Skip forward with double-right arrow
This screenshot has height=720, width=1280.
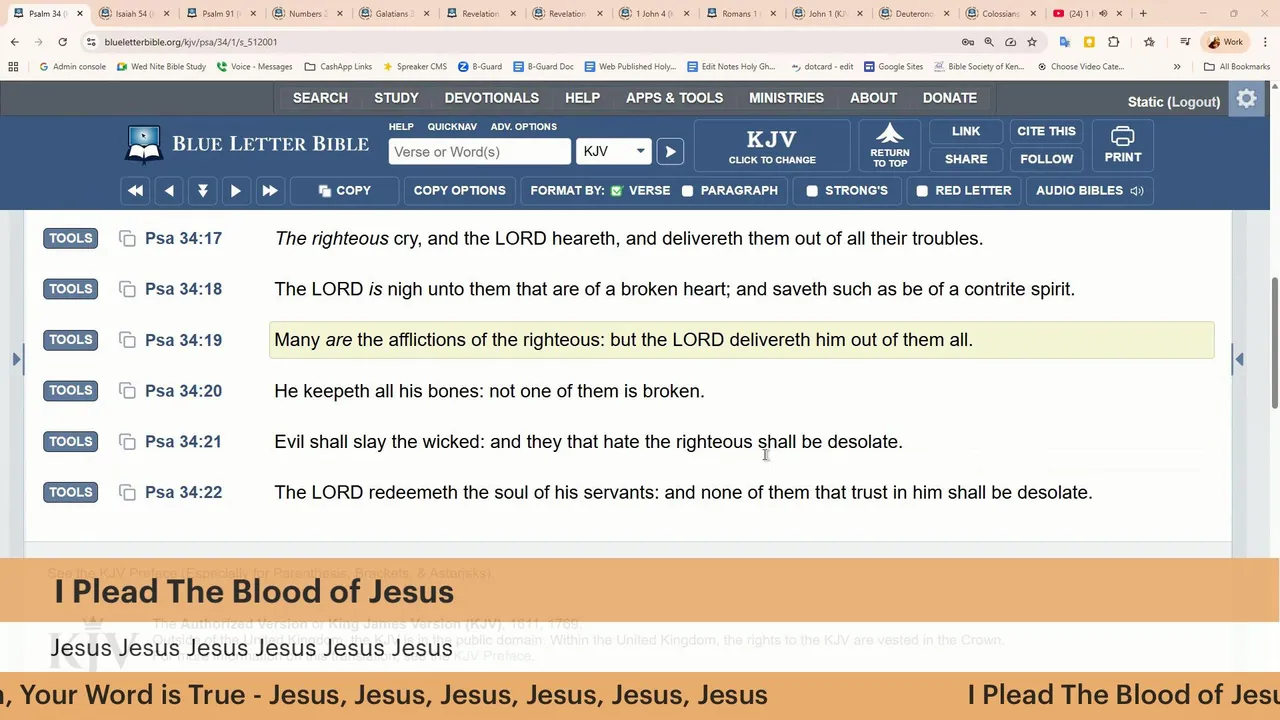[x=269, y=190]
